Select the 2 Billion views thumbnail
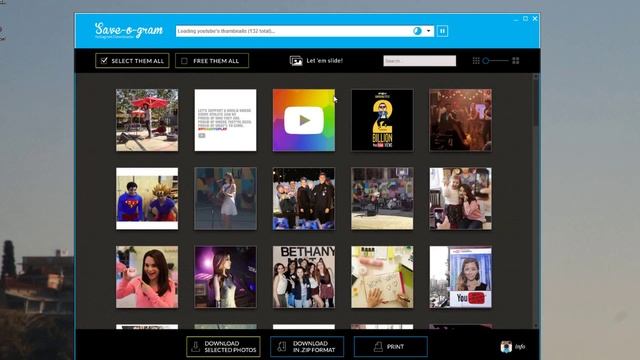The width and height of the screenshot is (640, 360). click(x=382, y=120)
